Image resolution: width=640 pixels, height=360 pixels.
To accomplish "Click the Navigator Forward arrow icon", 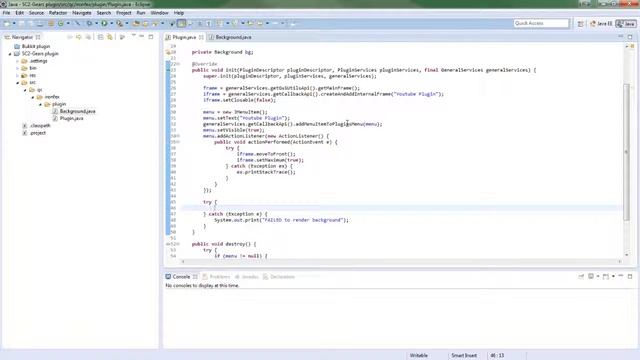I will pyautogui.click(x=78, y=37).
